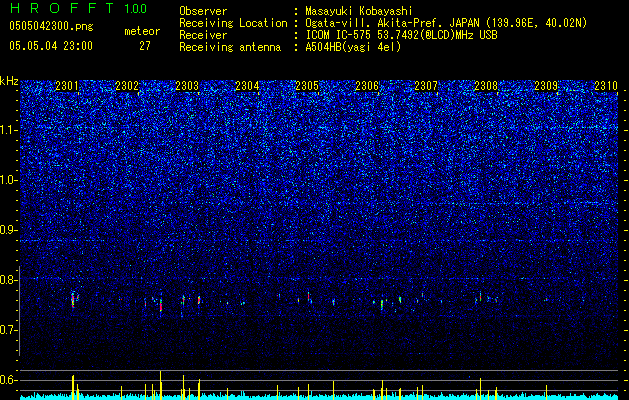This screenshot has height=400, width=629.
Task: Click the 2301 time marker
Action: click(x=67, y=85)
